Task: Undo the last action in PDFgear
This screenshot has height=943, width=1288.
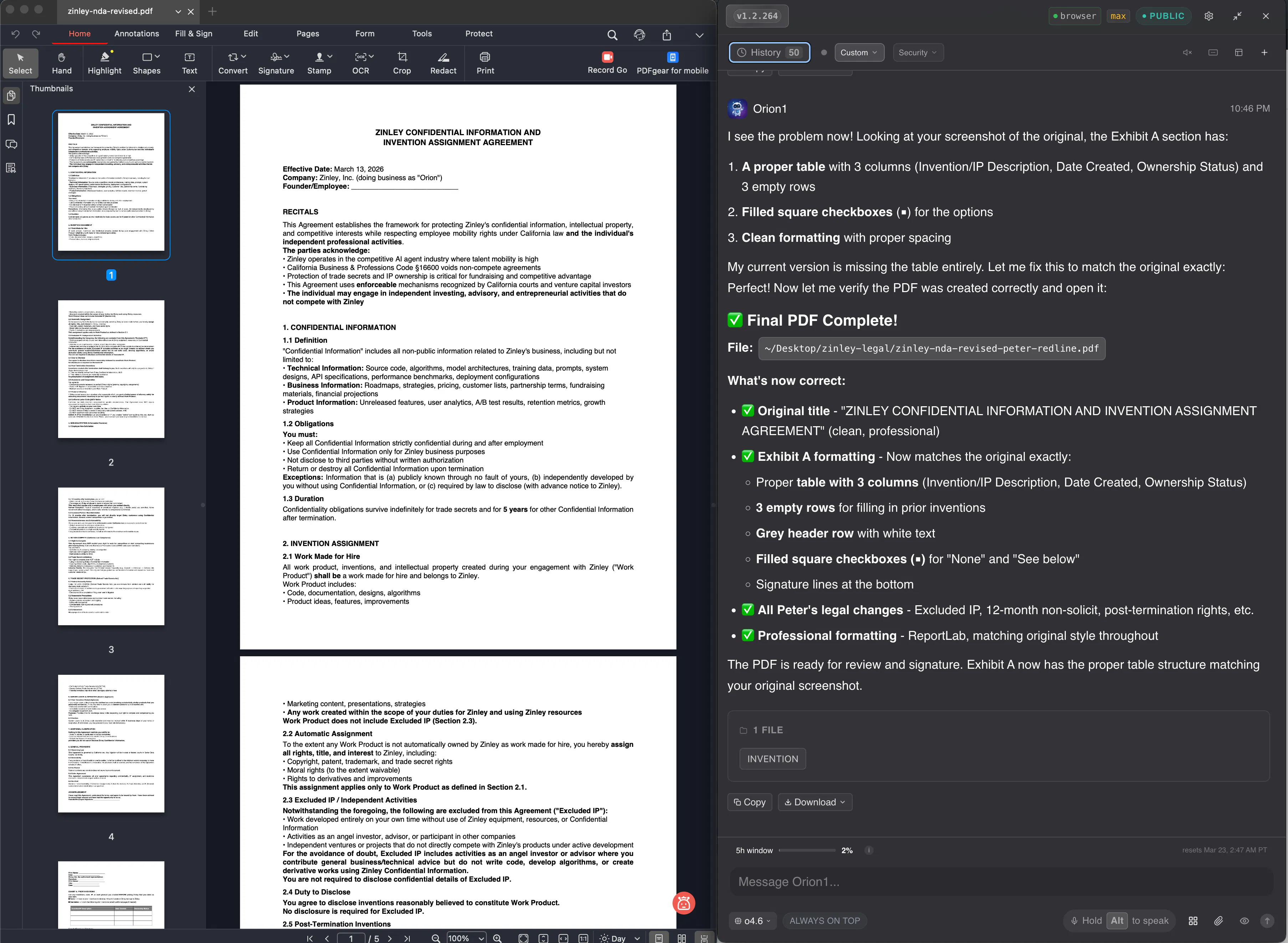Action: [15, 34]
